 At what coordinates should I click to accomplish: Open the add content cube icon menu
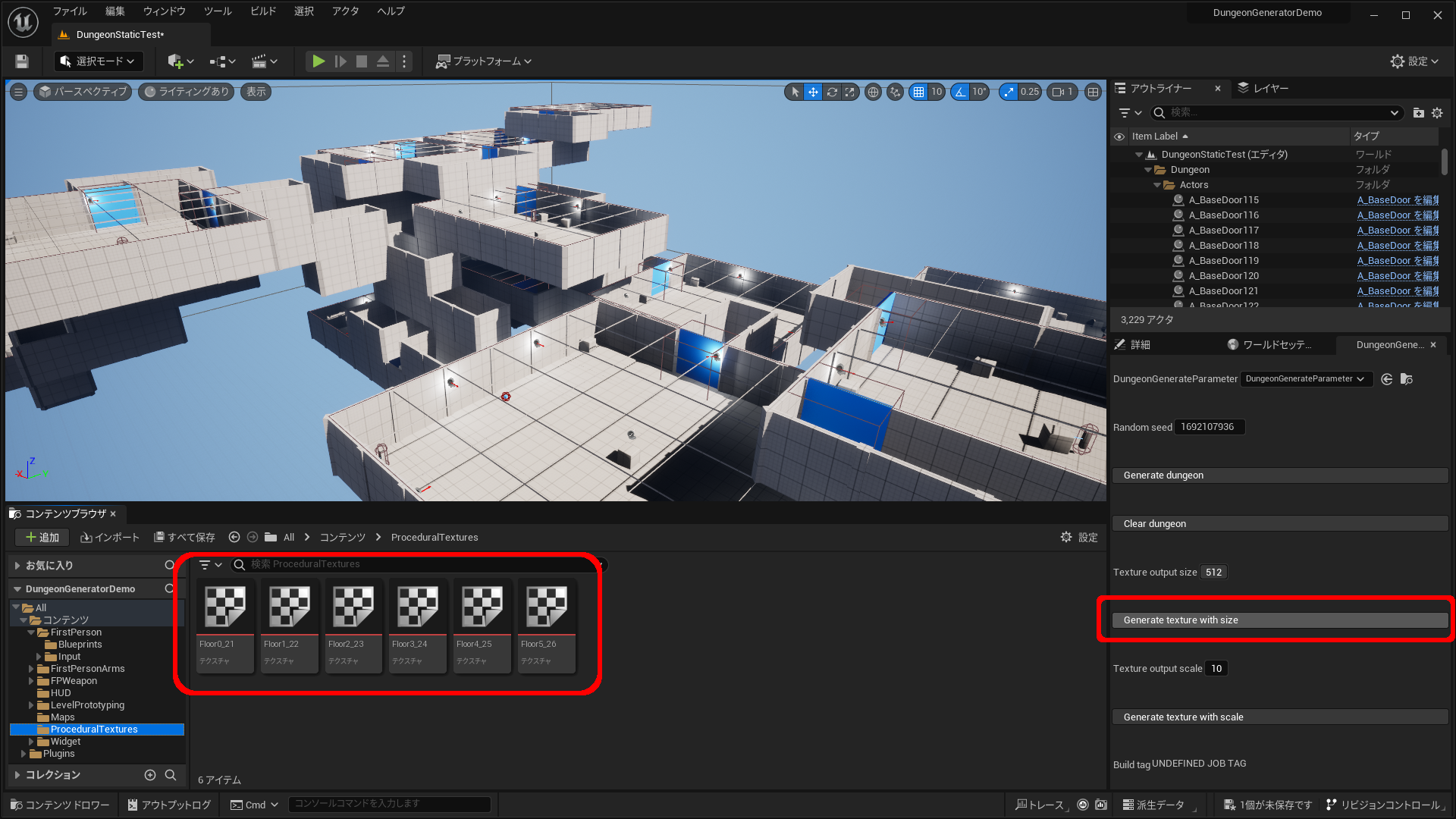coord(180,61)
